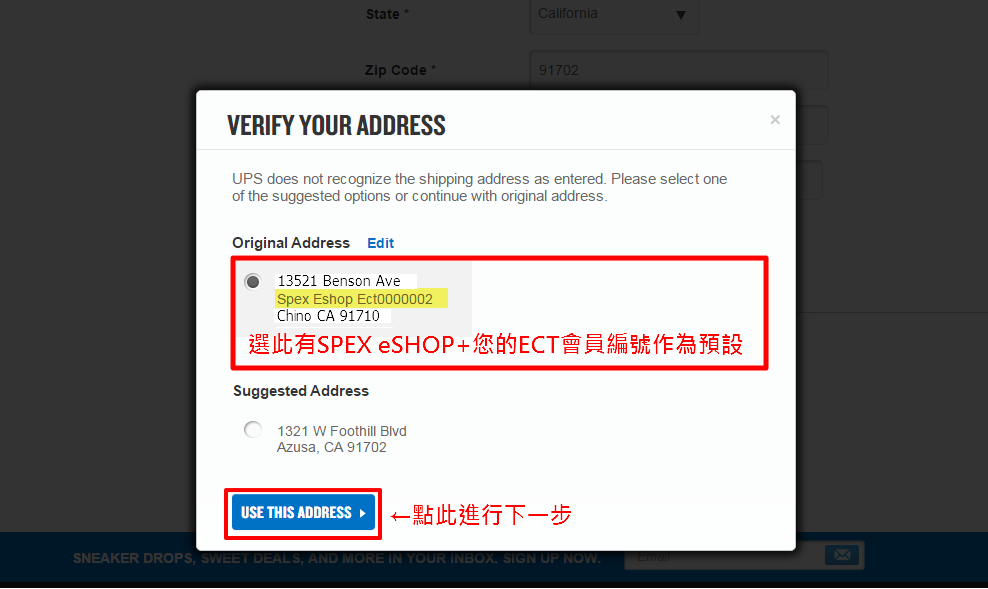Select the Original Address radio button
Screen dimensions: 988x589
[253, 282]
